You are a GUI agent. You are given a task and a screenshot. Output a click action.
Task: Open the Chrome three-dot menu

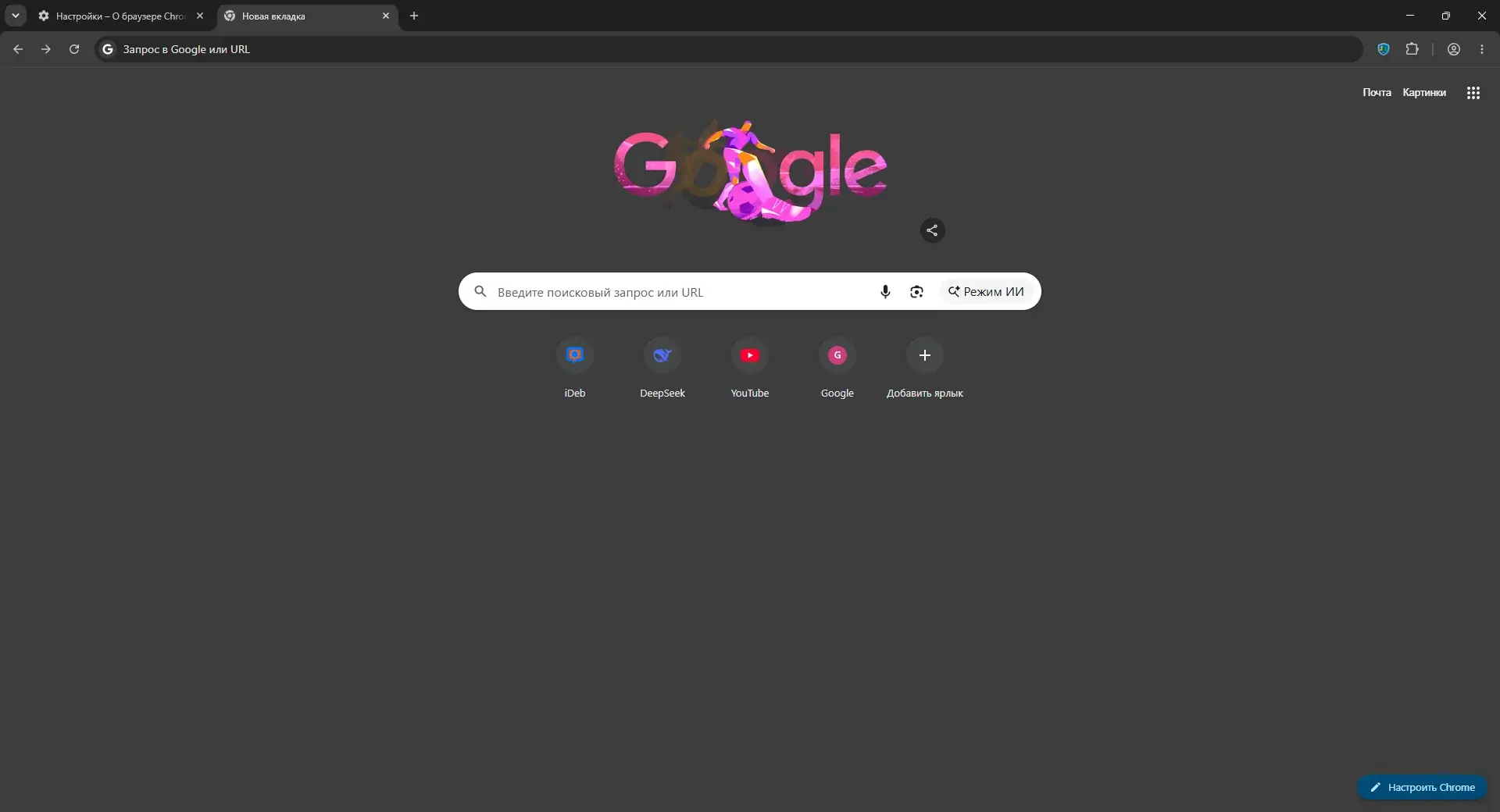[1482, 49]
